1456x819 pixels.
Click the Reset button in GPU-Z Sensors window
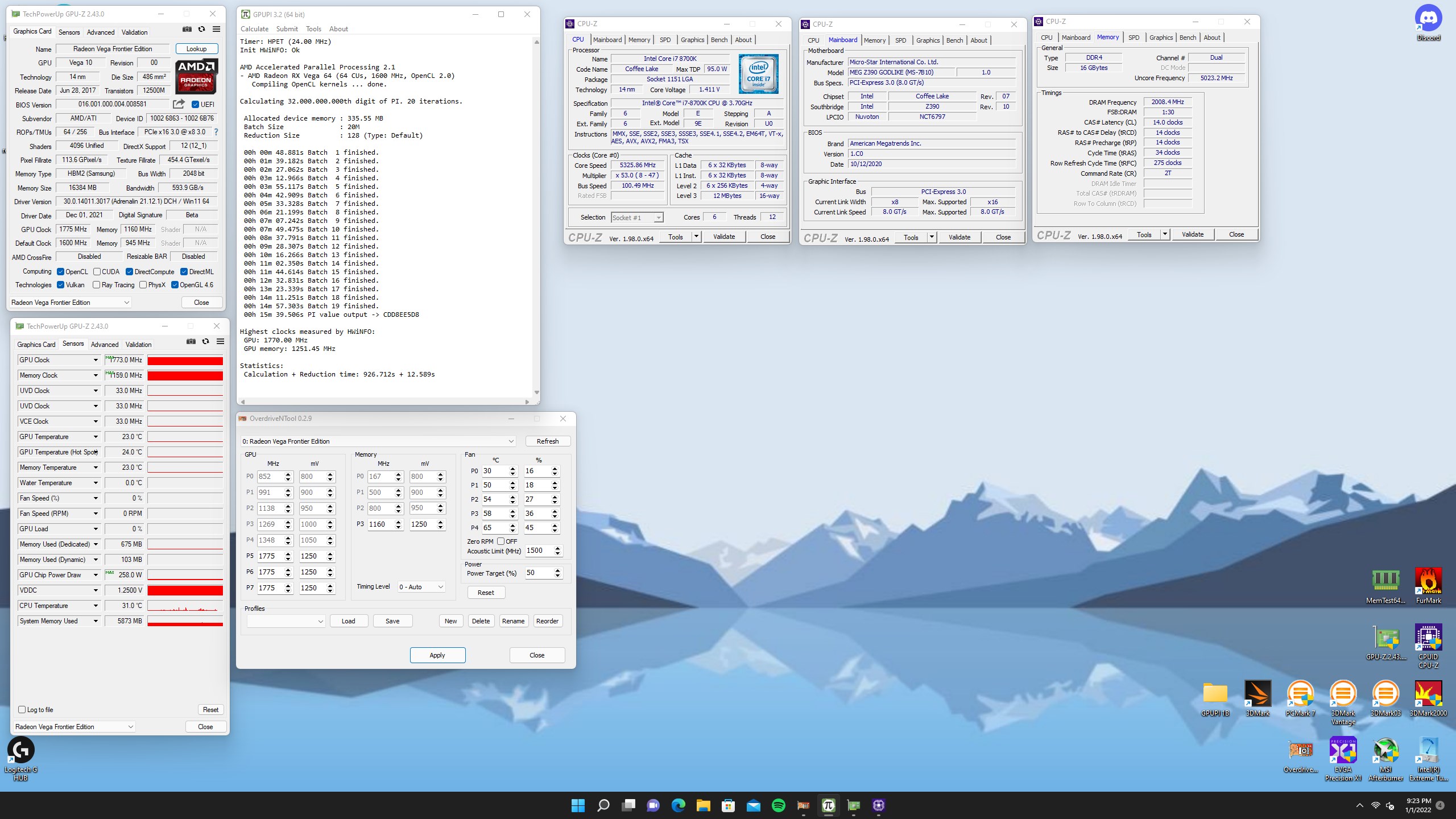[x=210, y=709]
